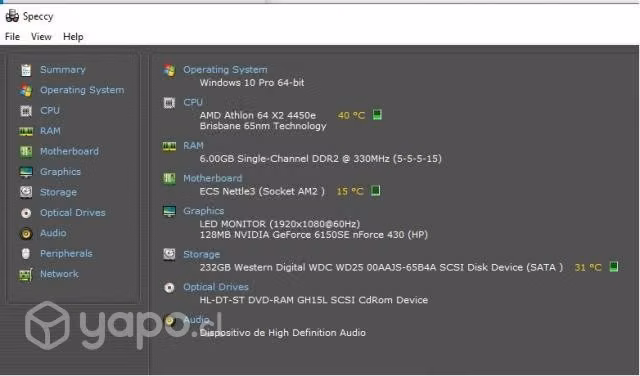Image resolution: width=640 pixels, height=376 pixels.
Task: Open Operating System section in sidebar
Action: click(82, 90)
